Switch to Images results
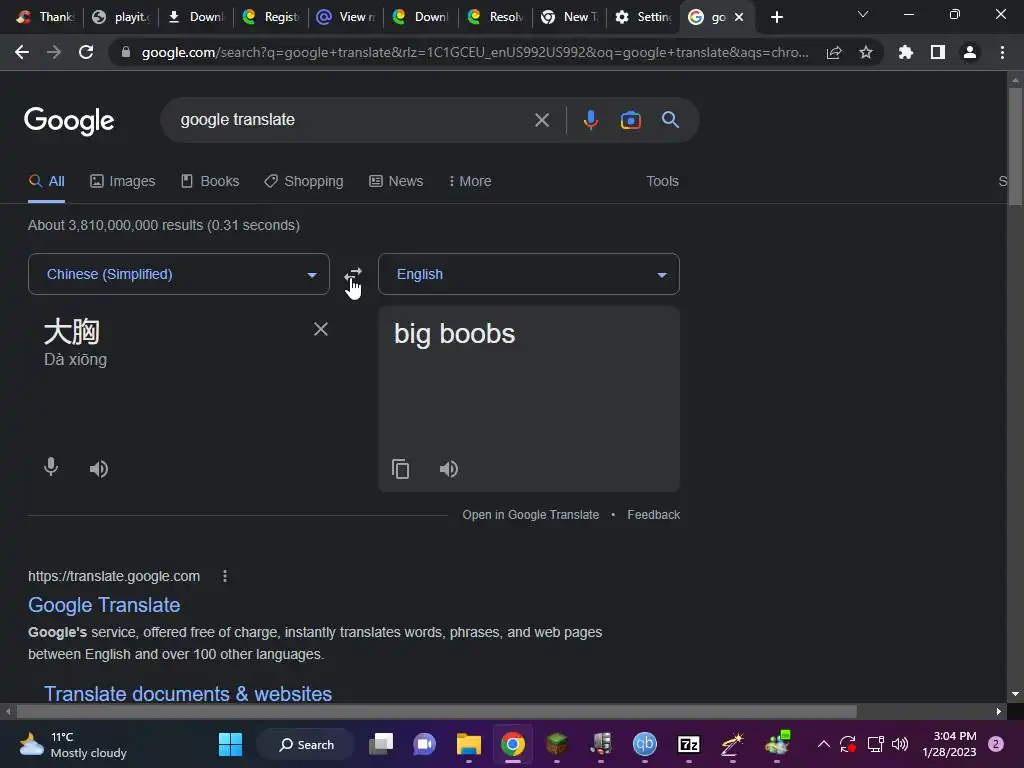This screenshot has width=1024, height=768. tap(123, 182)
